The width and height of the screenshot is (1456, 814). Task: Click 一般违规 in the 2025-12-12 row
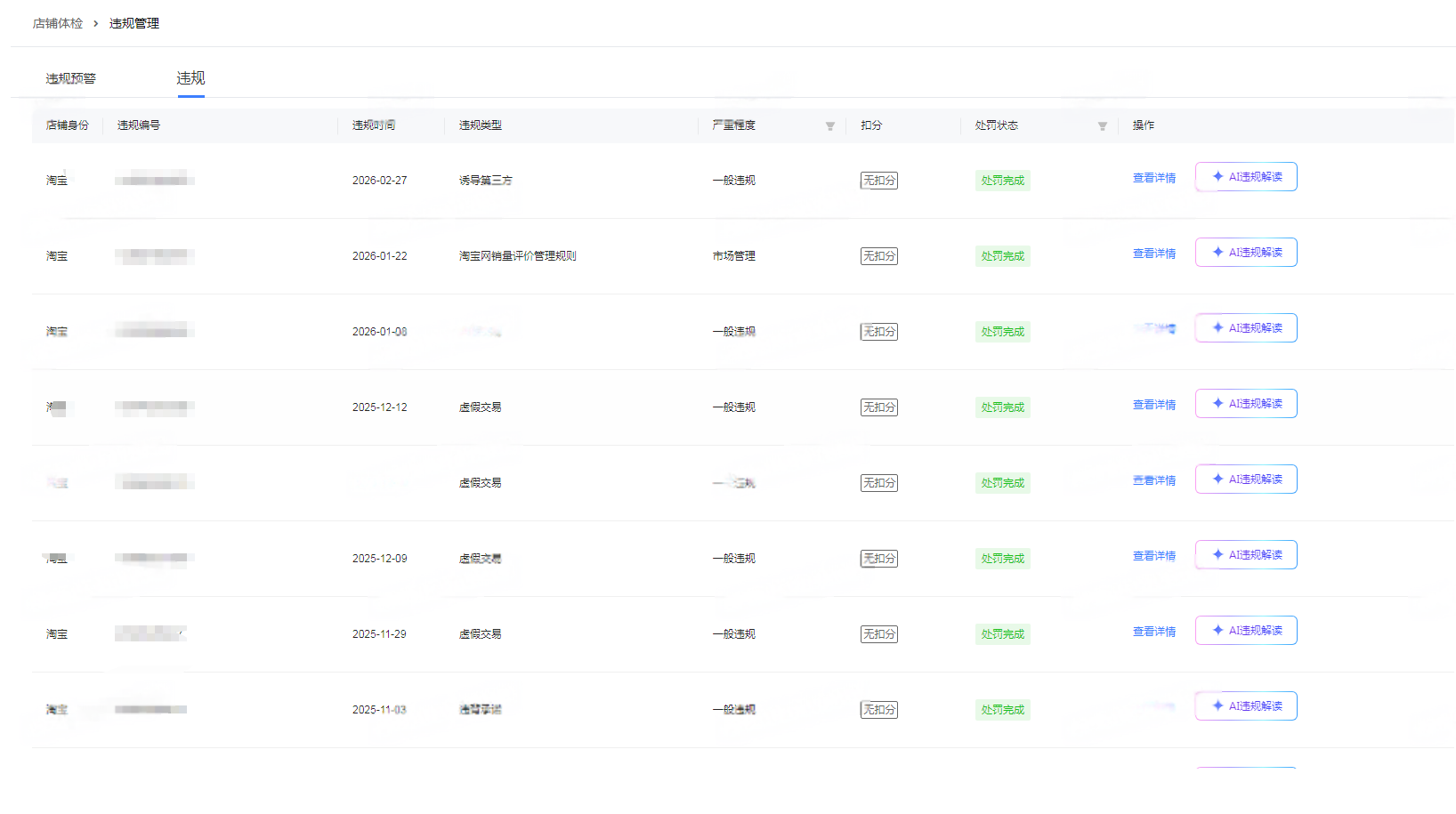(734, 407)
